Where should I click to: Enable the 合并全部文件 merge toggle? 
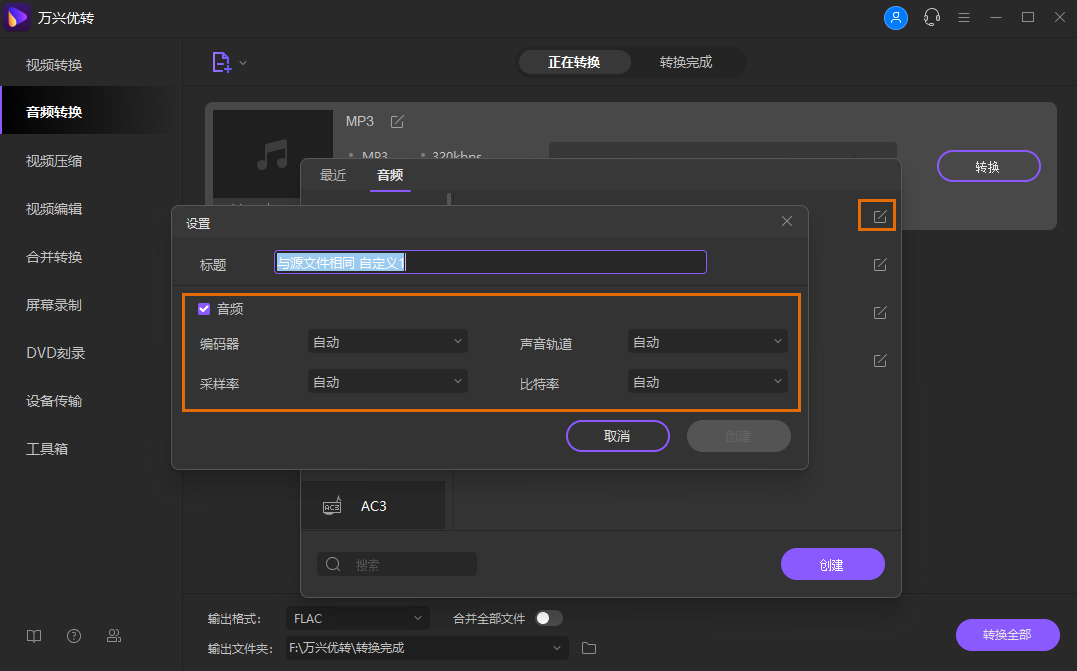coord(548,618)
